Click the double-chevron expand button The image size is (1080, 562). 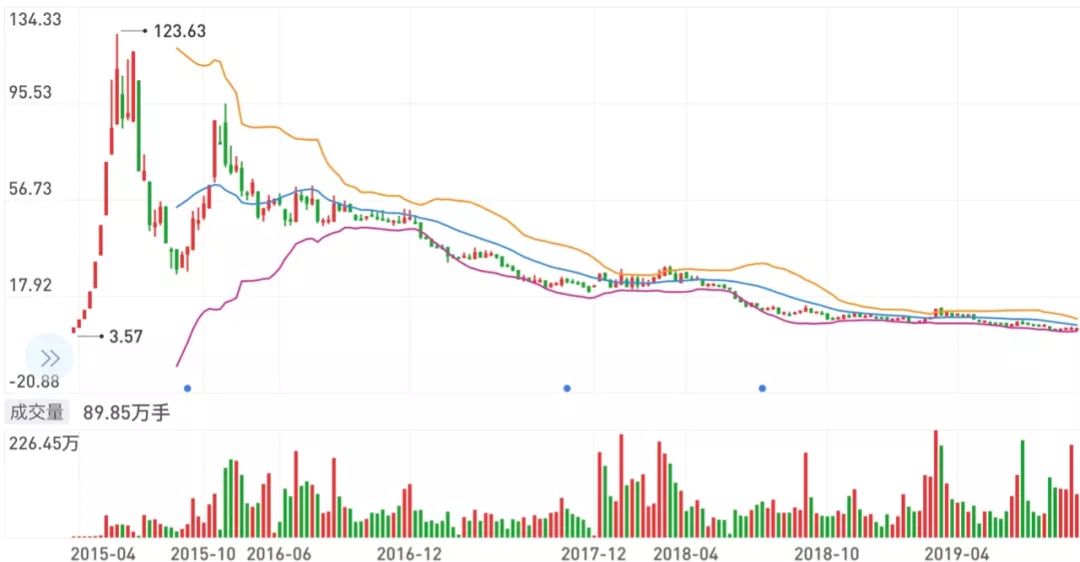pyautogui.click(x=50, y=358)
